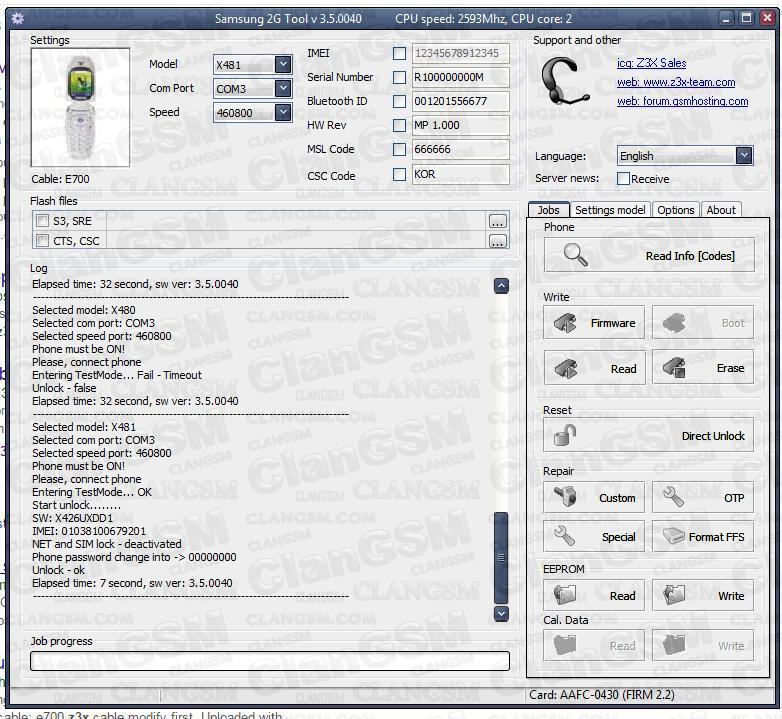Click the log scrollbar thumb
Screen dimensions: 782x719
[x=501, y=558]
